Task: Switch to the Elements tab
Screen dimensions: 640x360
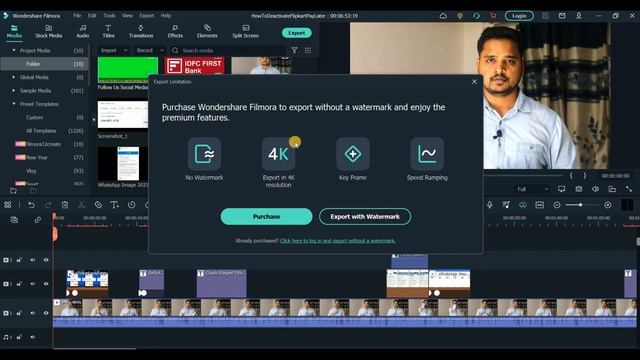Action: tap(207, 31)
